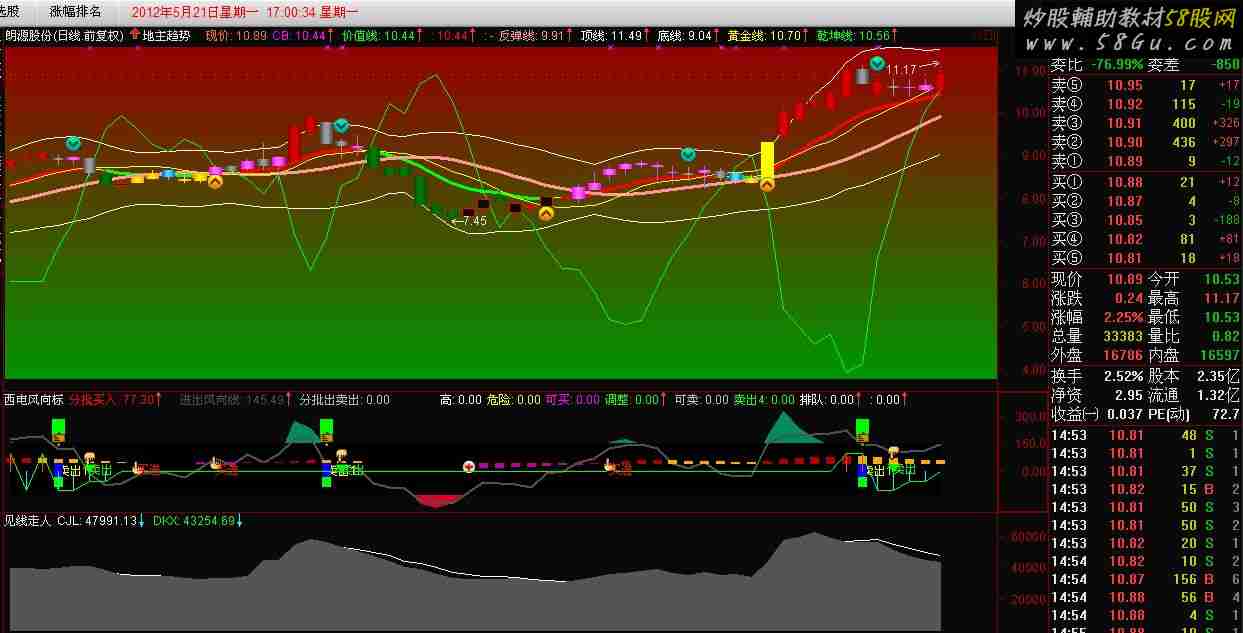The height and width of the screenshot is (633, 1243).
Task: Click the CJL: 47991.13 value
Action: click(96, 521)
